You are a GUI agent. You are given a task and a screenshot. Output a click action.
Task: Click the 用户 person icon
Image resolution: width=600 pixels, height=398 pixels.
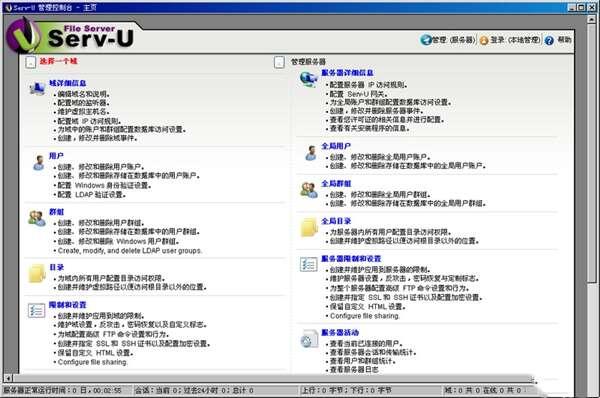38,163
